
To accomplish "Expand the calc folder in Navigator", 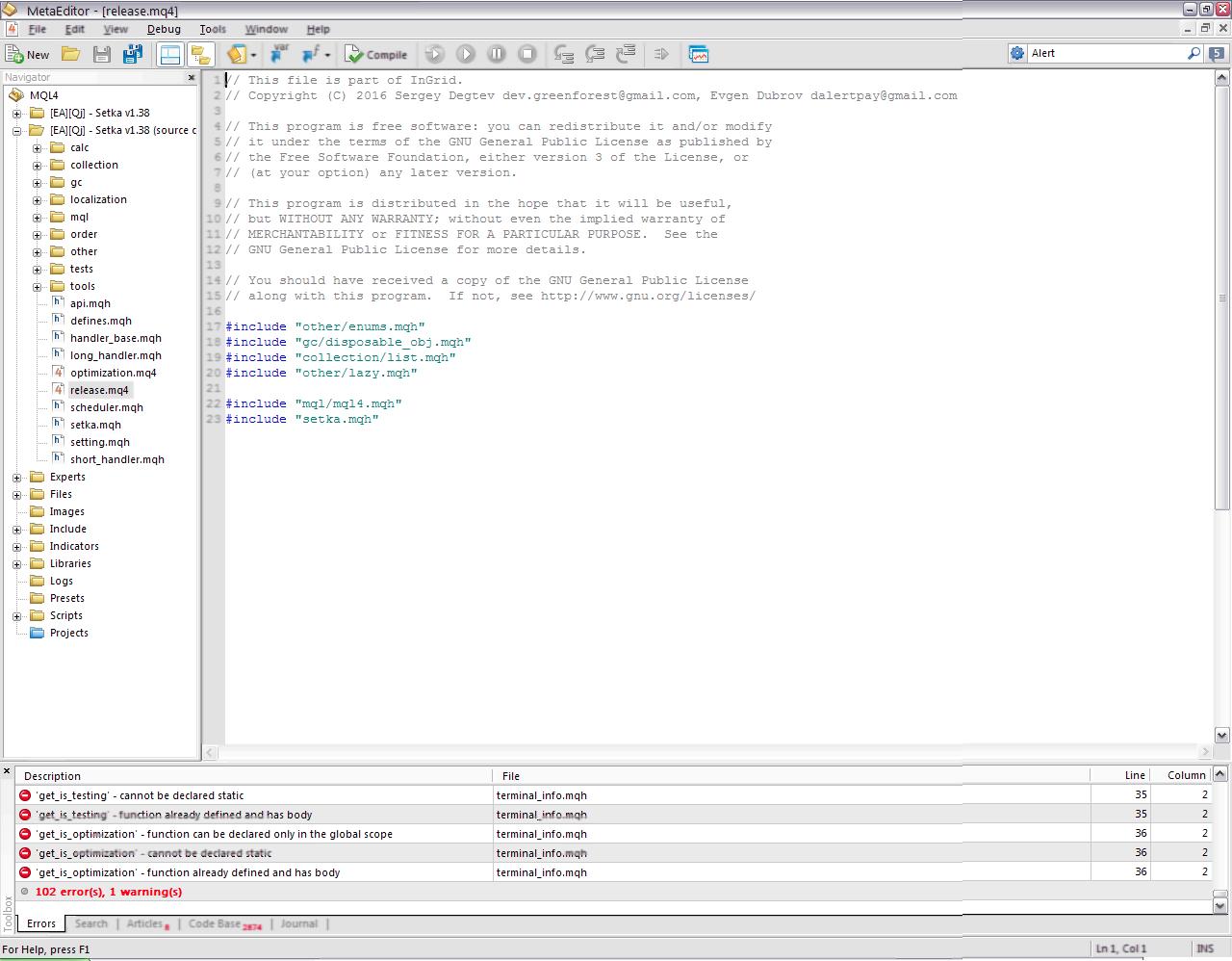I will (x=37, y=148).
